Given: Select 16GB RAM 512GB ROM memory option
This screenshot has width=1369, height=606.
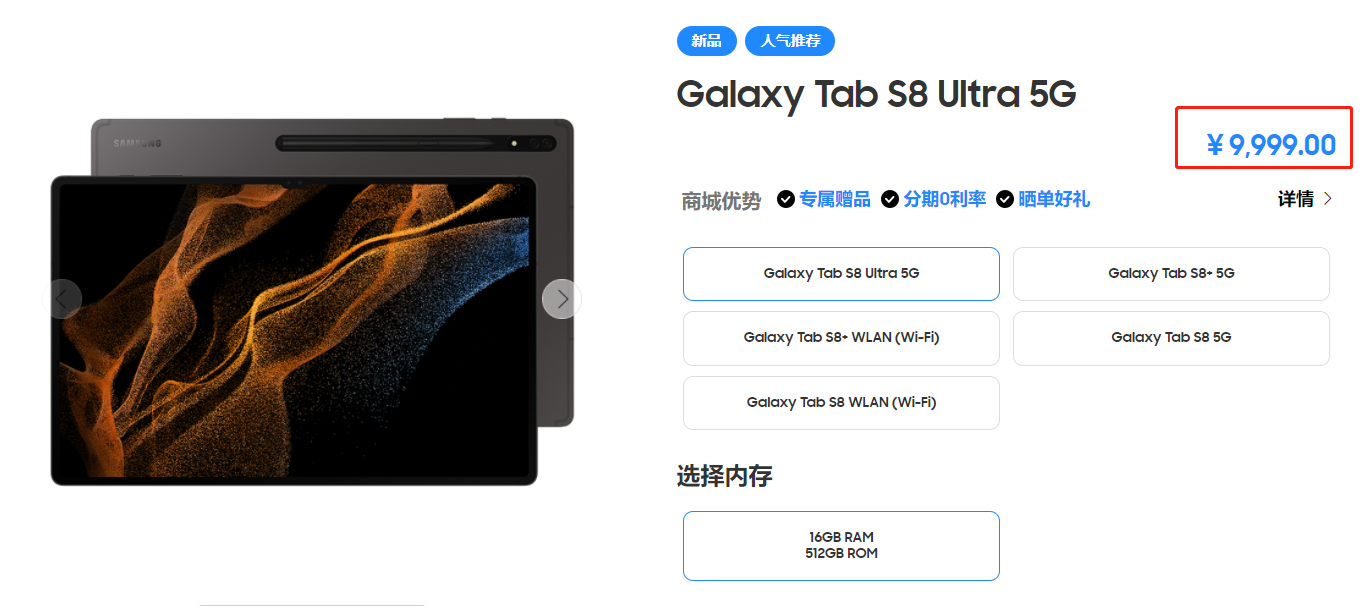Looking at the screenshot, I should tap(841, 545).
